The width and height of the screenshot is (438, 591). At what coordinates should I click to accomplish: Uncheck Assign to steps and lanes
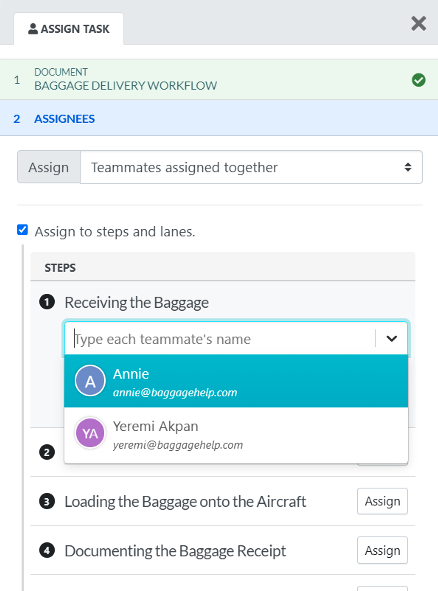23,230
